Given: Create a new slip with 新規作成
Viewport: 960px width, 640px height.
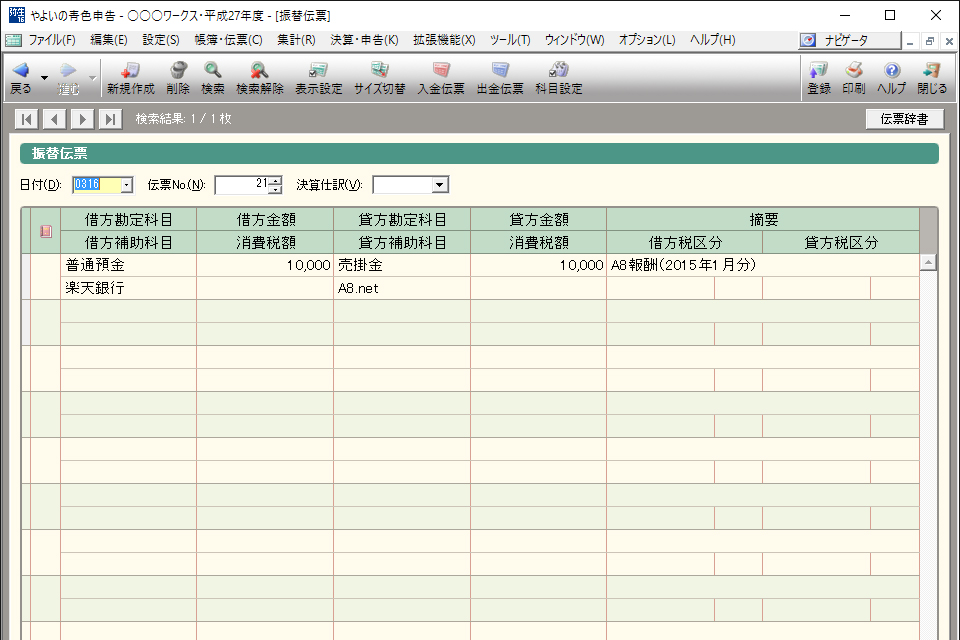Looking at the screenshot, I should (x=130, y=78).
